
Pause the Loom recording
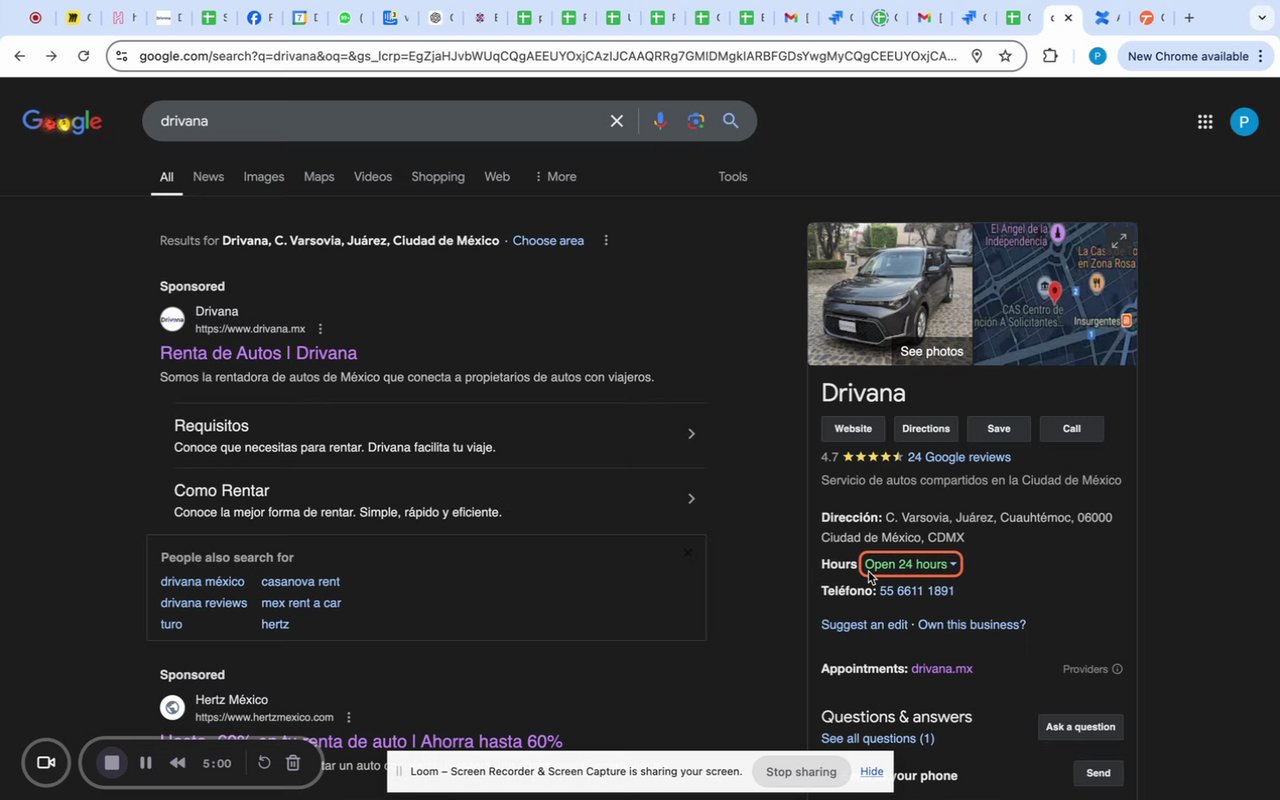point(146,763)
